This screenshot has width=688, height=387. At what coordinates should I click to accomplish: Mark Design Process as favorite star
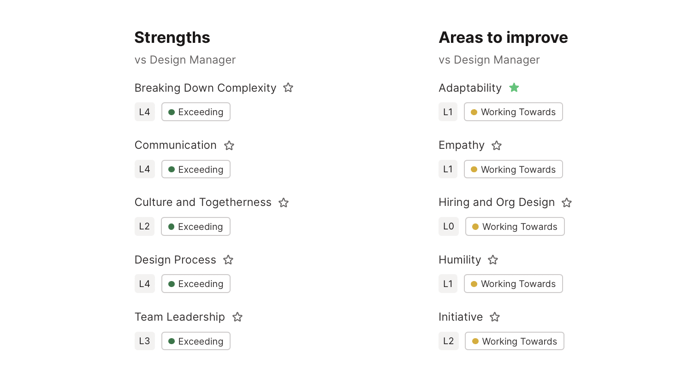(228, 260)
